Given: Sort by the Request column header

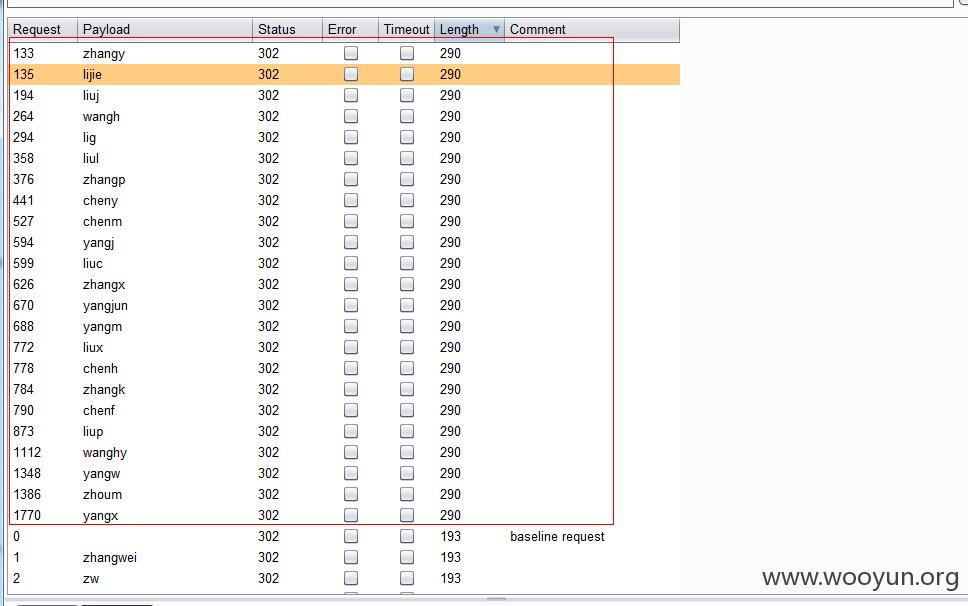Looking at the screenshot, I should tap(42, 30).
